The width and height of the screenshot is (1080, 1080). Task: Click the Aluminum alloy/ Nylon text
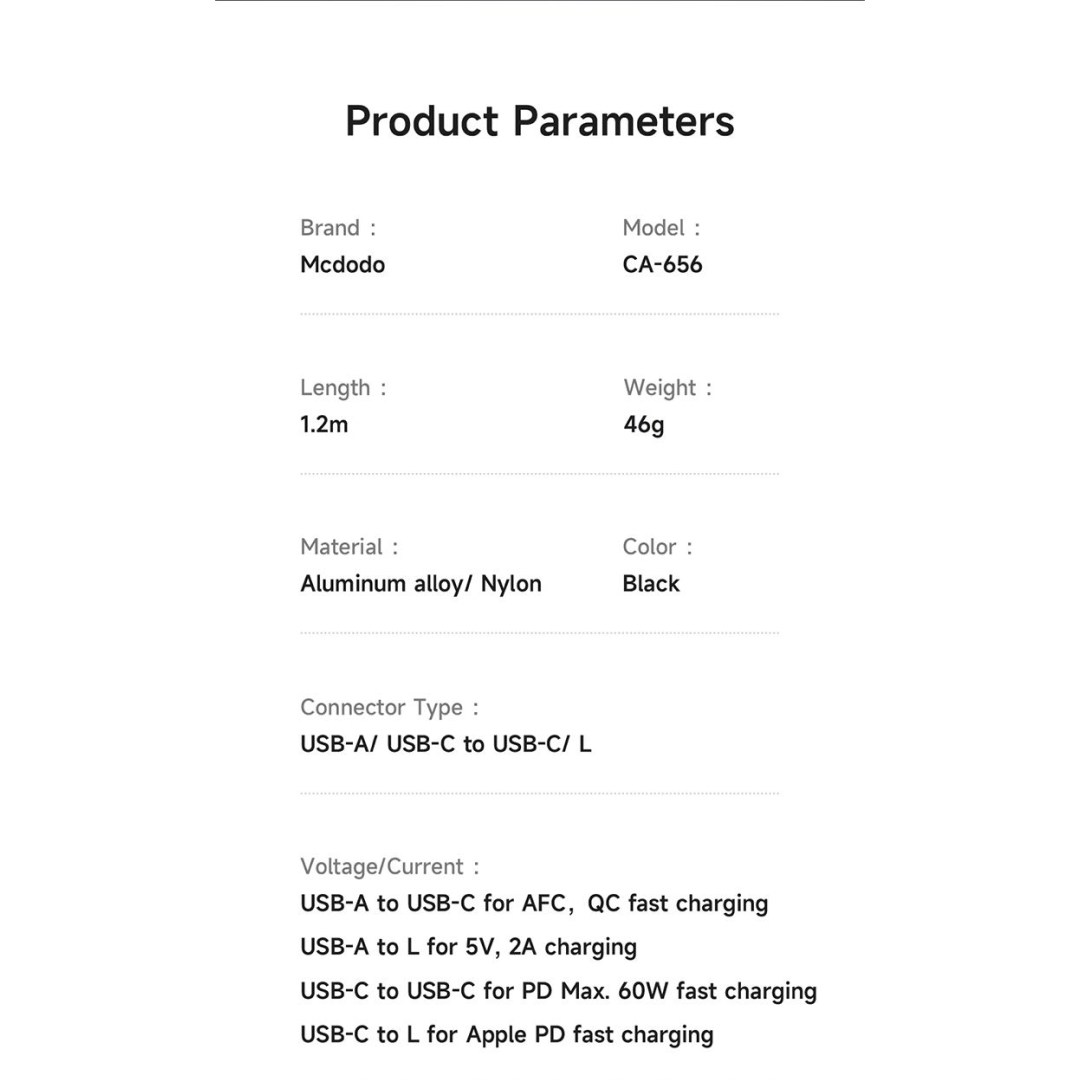(421, 584)
